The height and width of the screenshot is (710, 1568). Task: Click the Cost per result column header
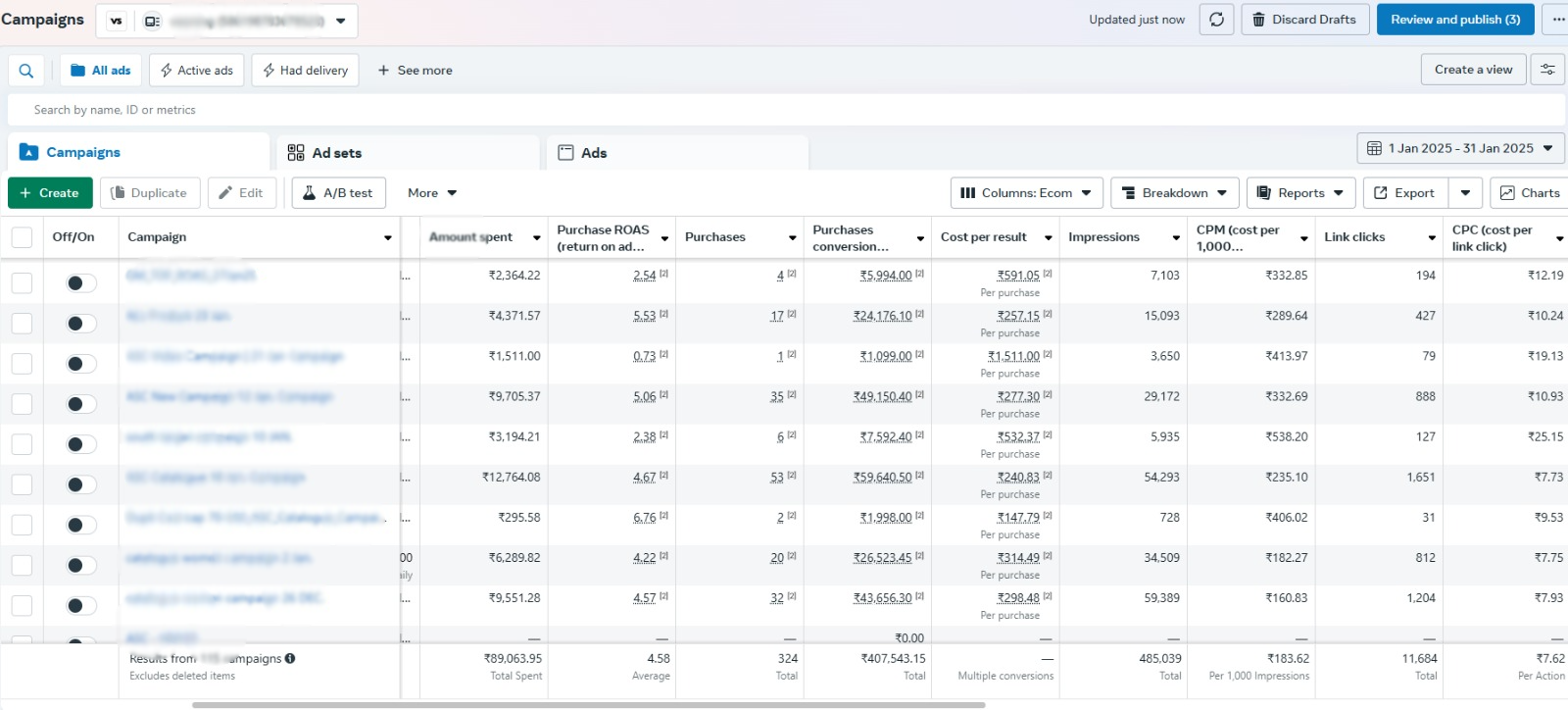click(x=983, y=237)
